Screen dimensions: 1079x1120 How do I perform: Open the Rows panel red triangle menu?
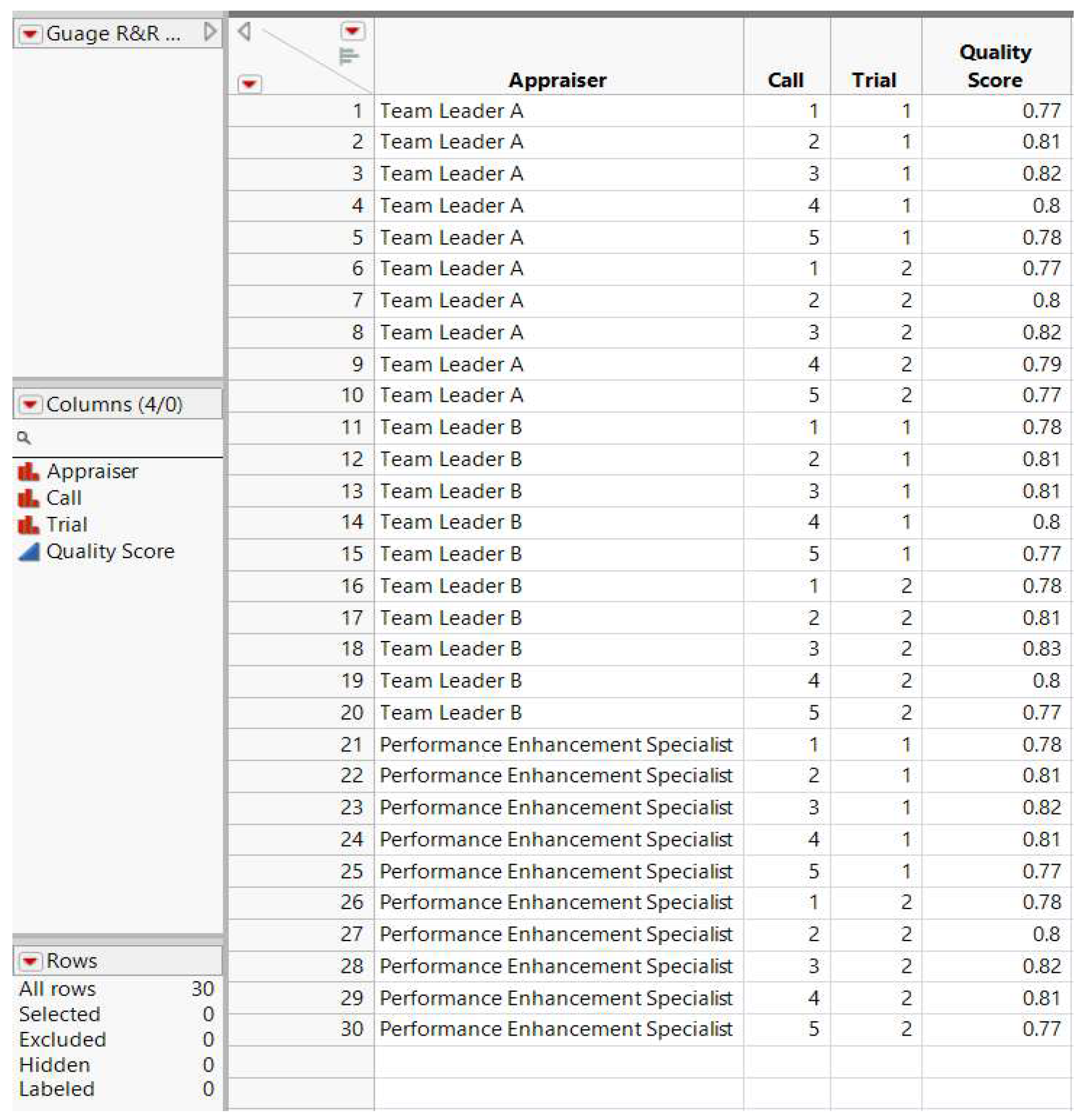(x=30, y=961)
